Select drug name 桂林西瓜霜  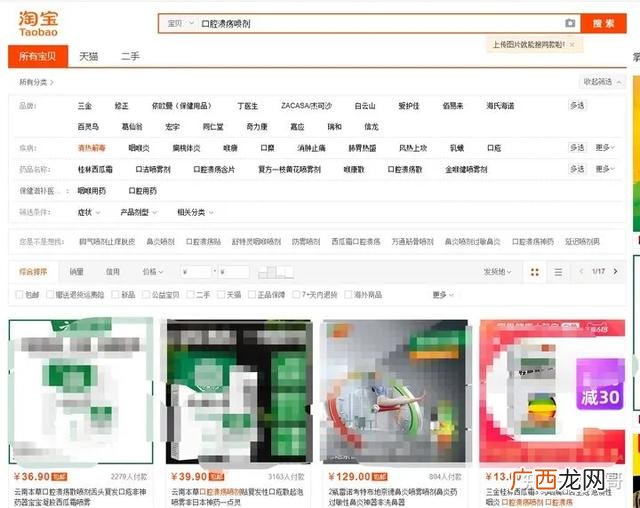click(95, 169)
